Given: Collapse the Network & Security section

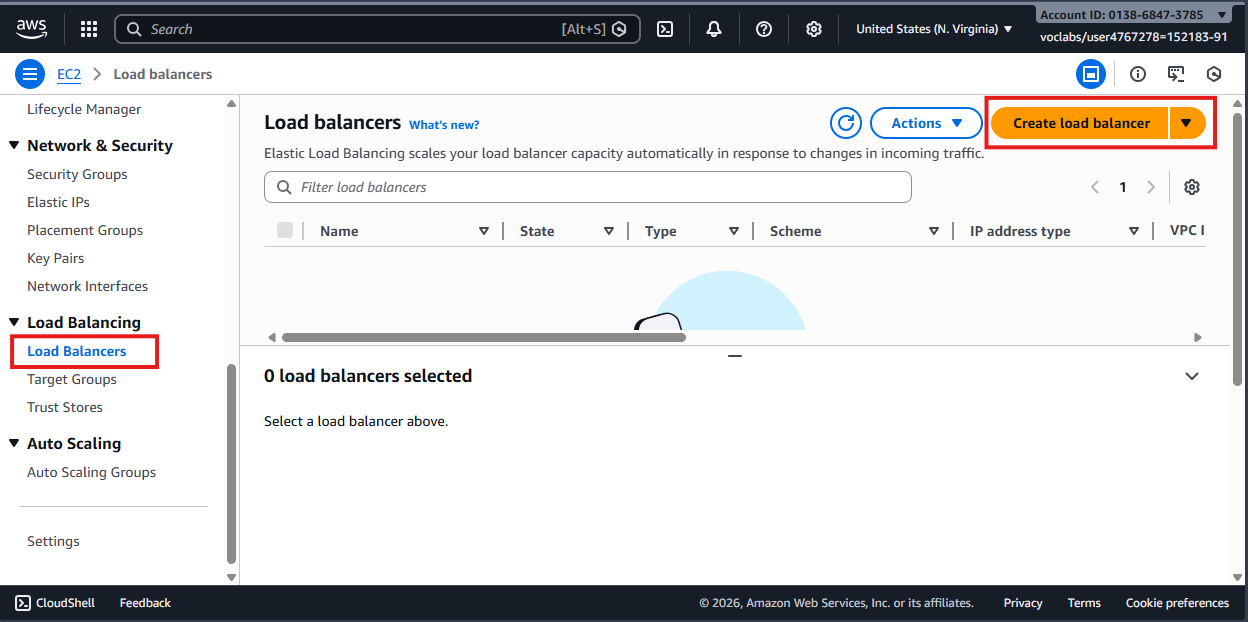Looking at the screenshot, I should (x=14, y=146).
